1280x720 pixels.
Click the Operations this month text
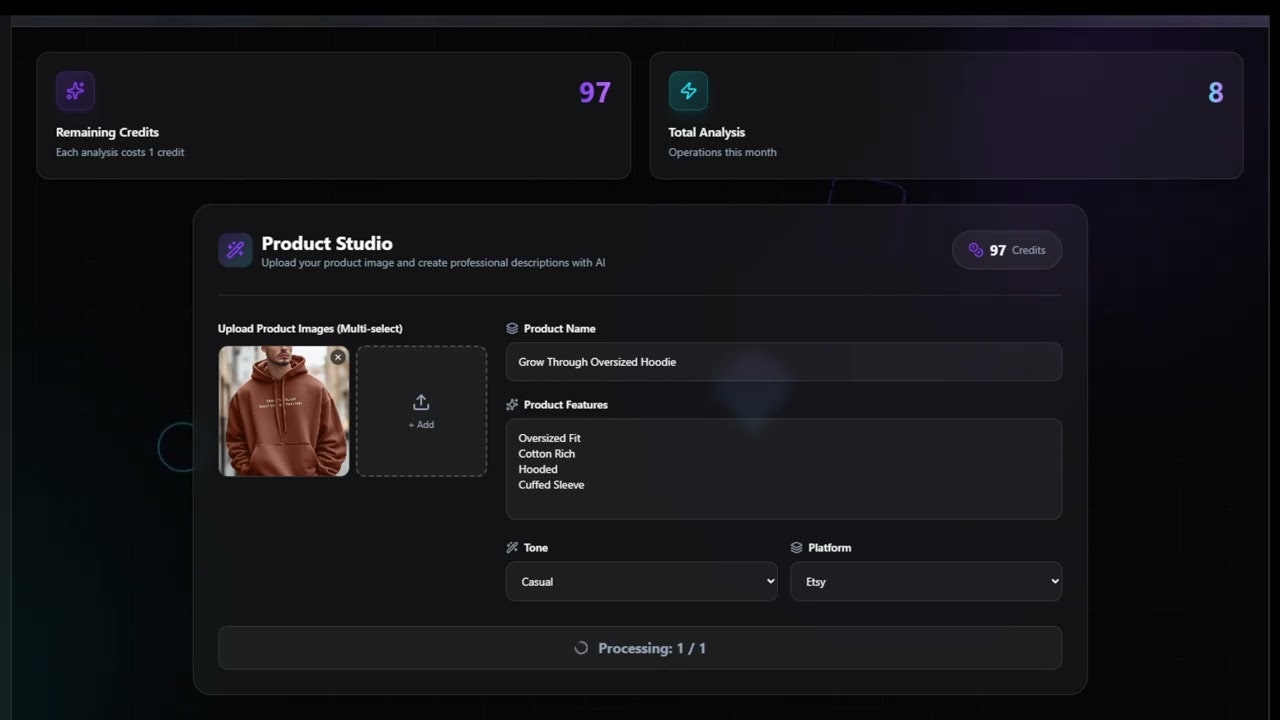pyautogui.click(x=723, y=152)
